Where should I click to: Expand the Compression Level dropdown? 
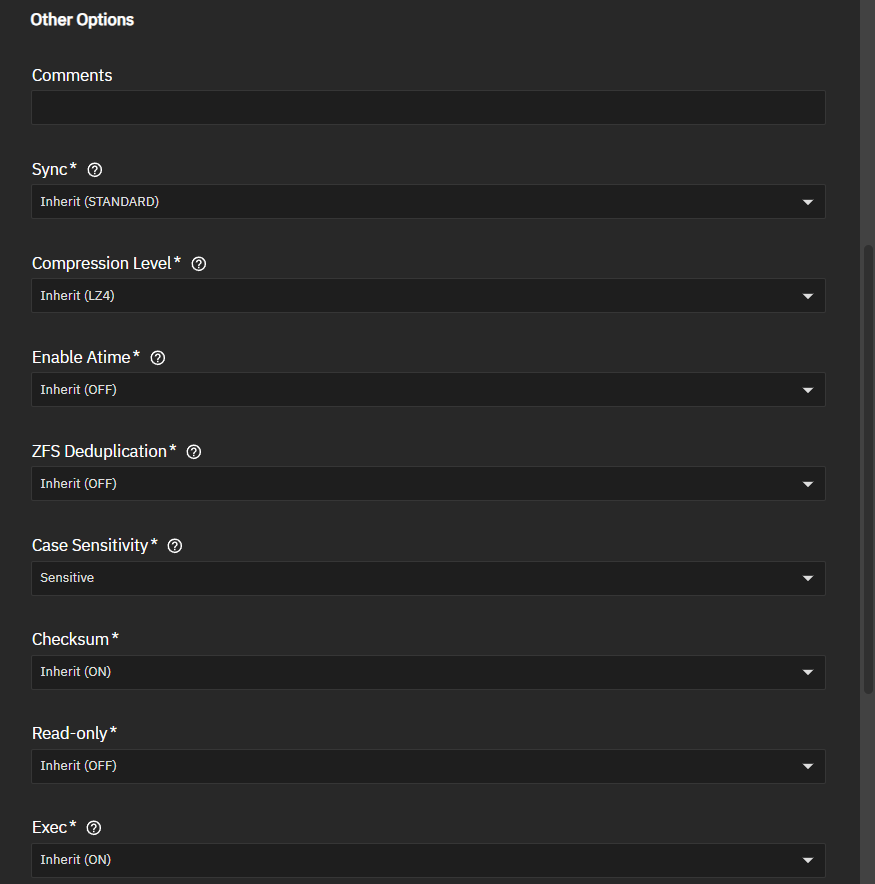point(428,296)
